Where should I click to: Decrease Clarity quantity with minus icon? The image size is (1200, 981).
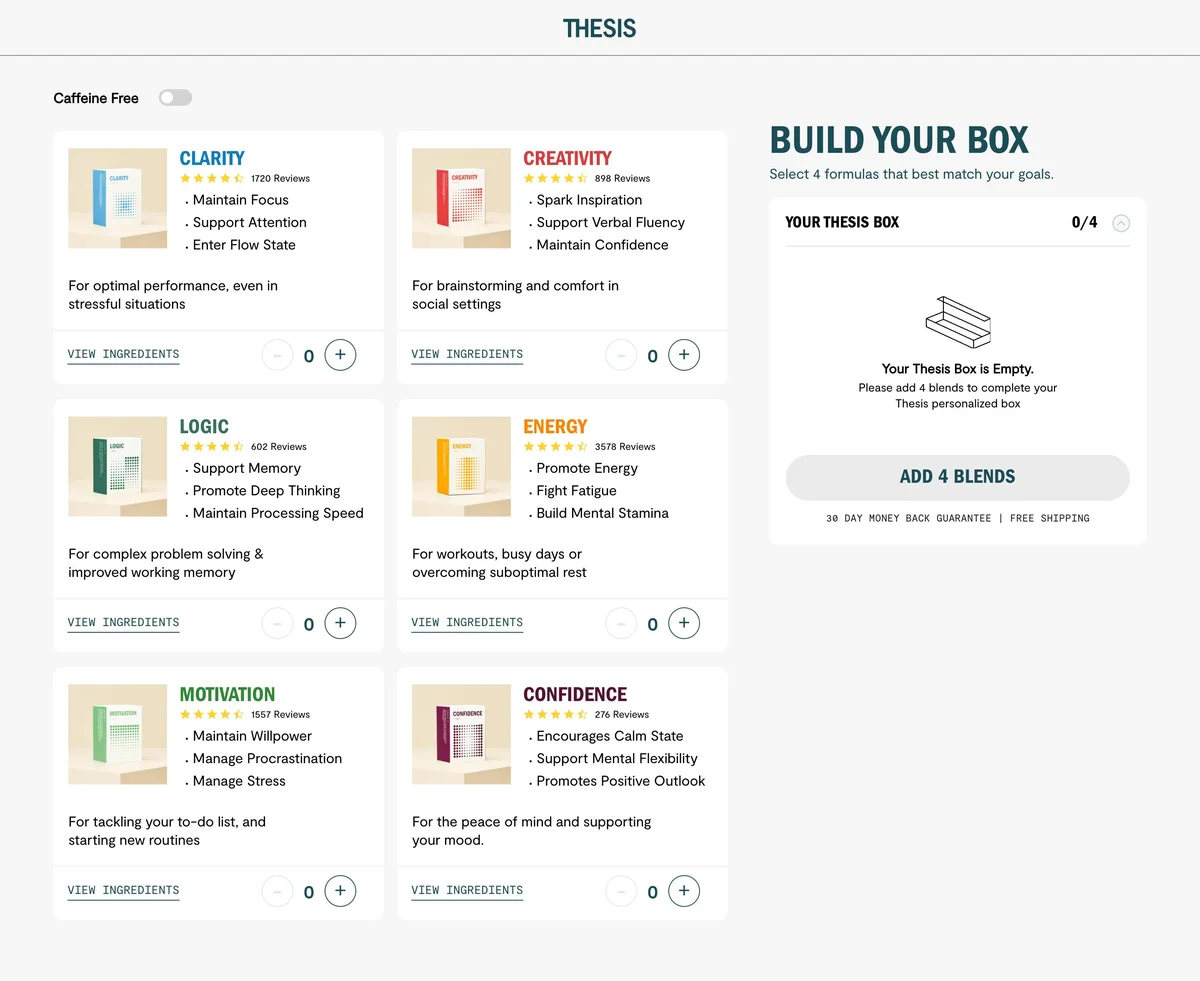click(x=277, y=354)
